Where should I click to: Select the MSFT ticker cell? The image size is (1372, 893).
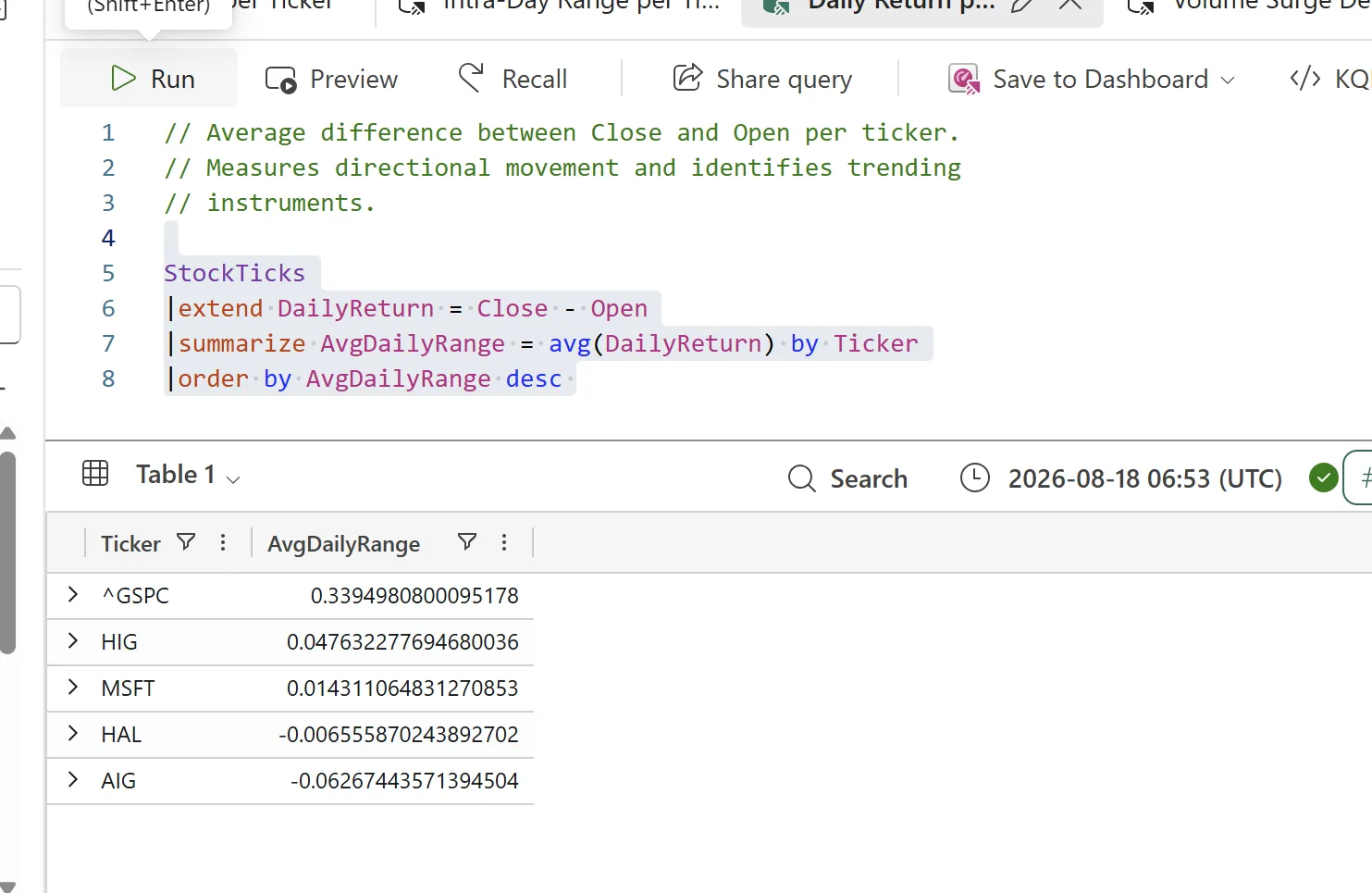(x=128, y=688)
